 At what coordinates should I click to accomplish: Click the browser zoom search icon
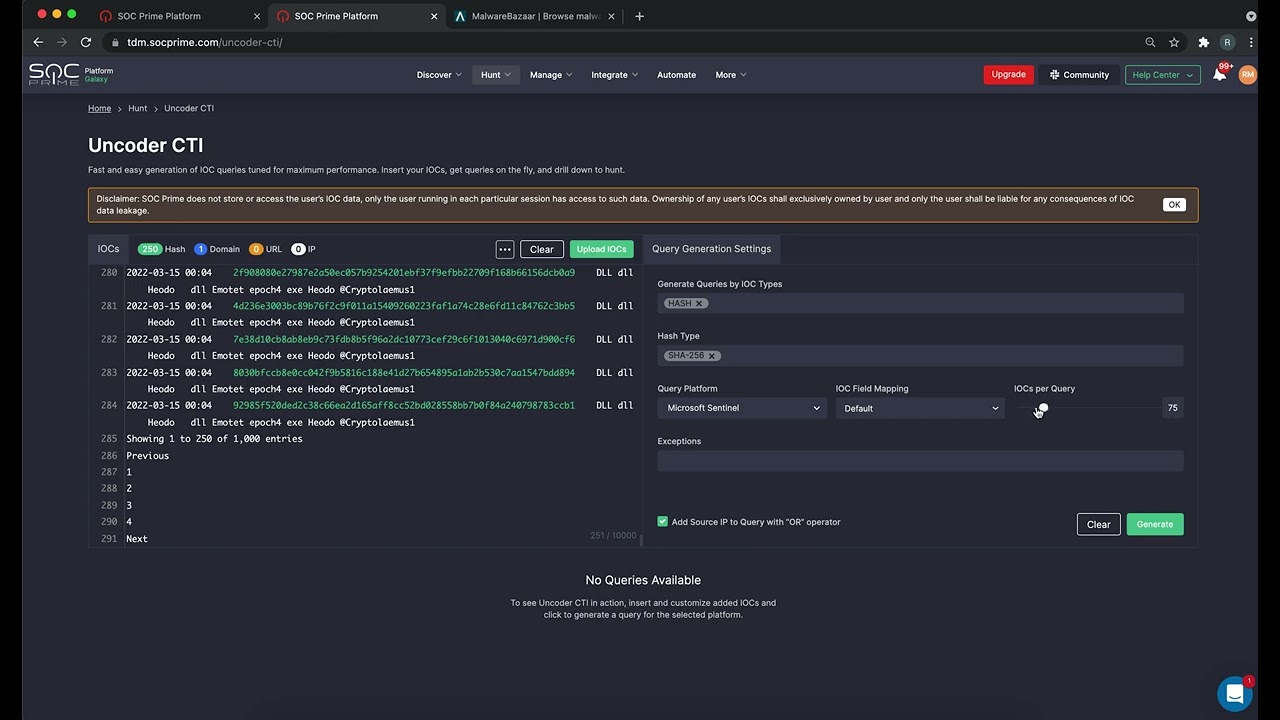pos(1150,42)
